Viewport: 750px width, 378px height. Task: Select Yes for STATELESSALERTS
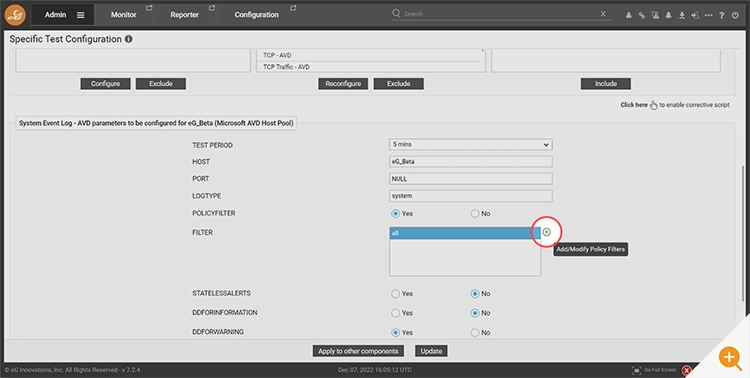[x=395, y=293]
